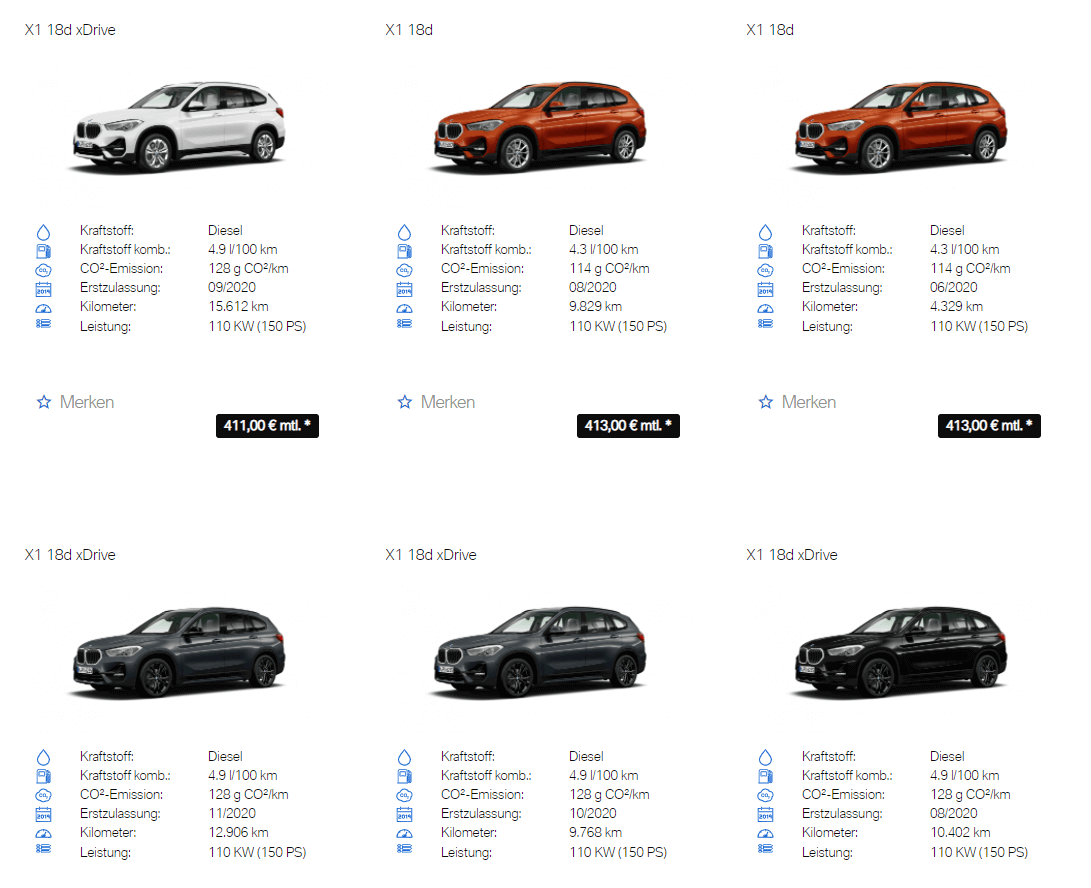The width and height of the screenshot is (1091, 888).
Task: Click the speedometer icon beside 10.402 km
Action: pos(765,834)
